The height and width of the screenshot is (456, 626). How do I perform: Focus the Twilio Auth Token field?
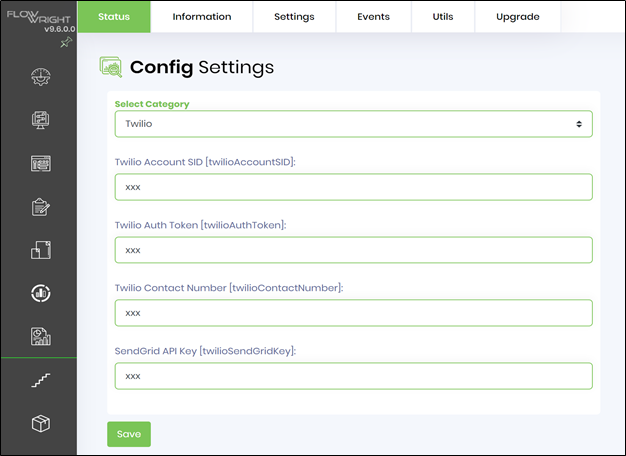353,250
